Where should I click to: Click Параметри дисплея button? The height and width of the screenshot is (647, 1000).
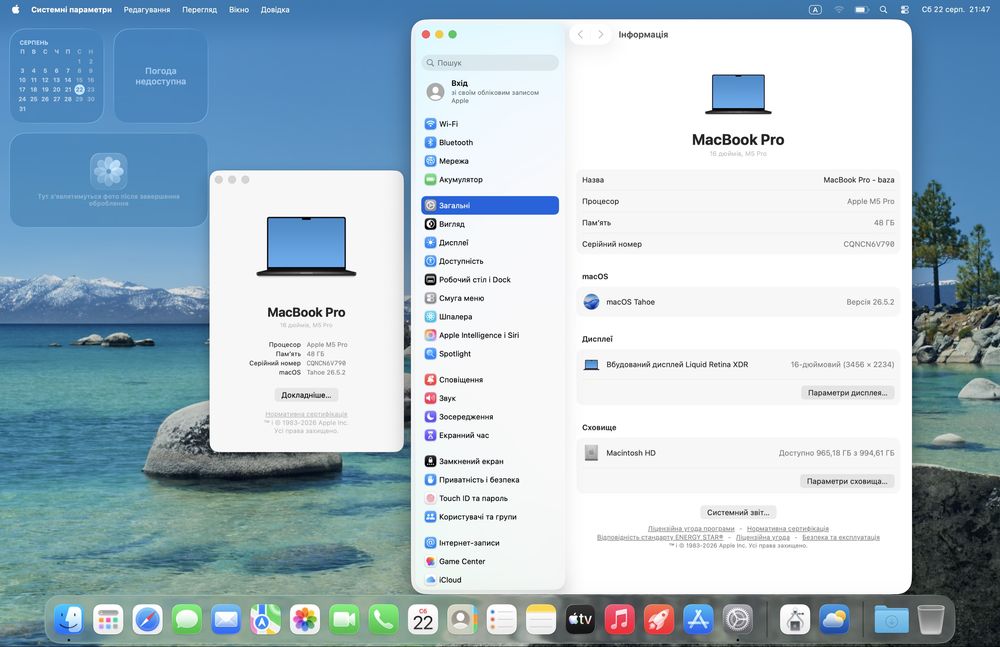coord(848,393)
